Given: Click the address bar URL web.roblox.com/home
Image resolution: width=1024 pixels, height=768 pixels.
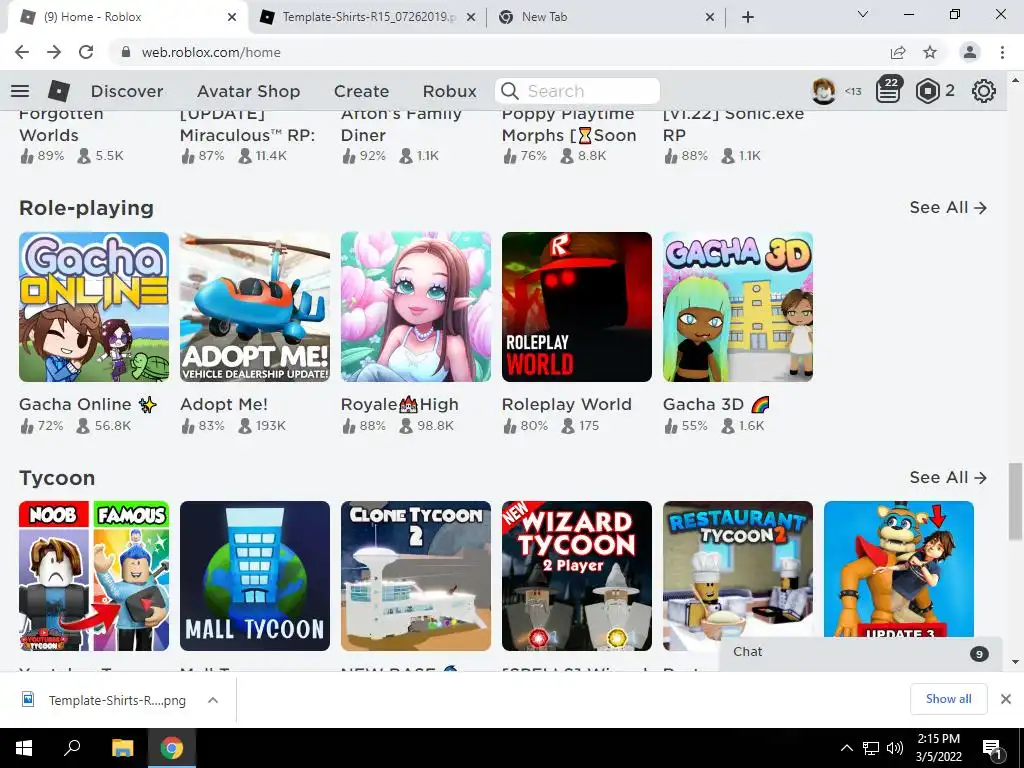Looking at the screenshot, I should point(211,52).
